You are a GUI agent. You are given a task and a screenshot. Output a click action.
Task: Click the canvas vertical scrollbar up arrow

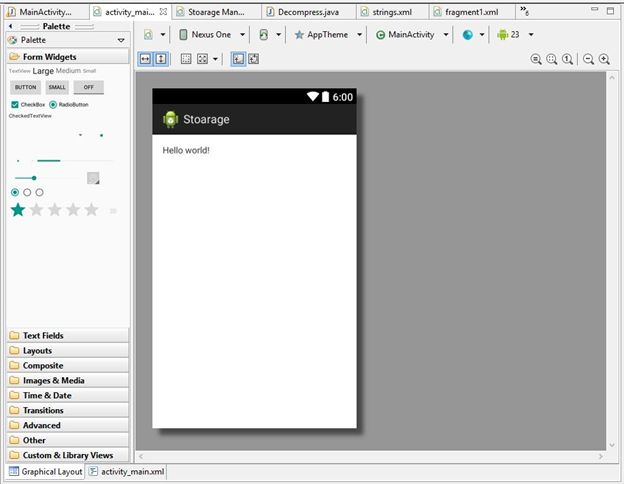pos(612,78)
